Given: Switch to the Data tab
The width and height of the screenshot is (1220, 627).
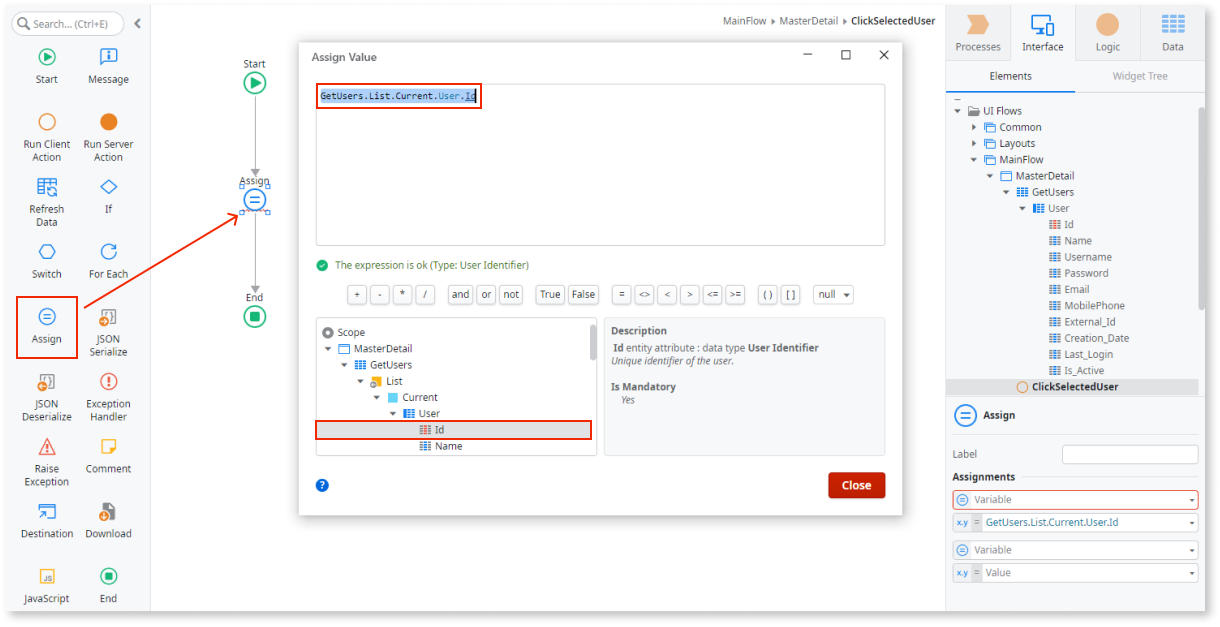Looking at the screenshot, I should pyautogui.click(x=1172, y=33).
